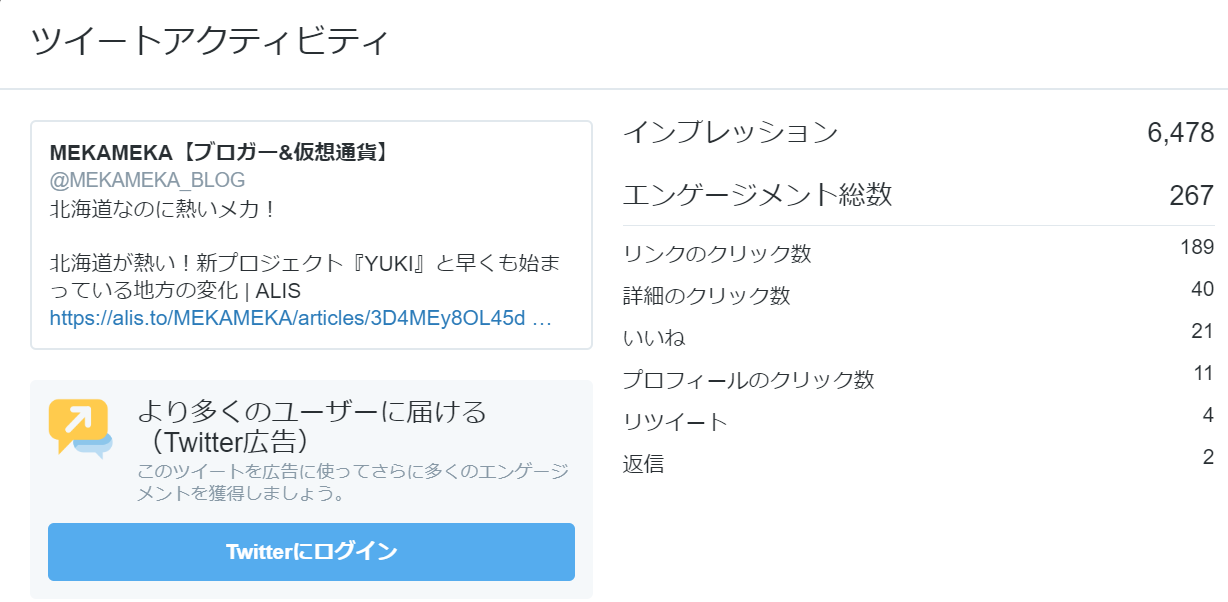Select the いいね metric label

[654, 338]
